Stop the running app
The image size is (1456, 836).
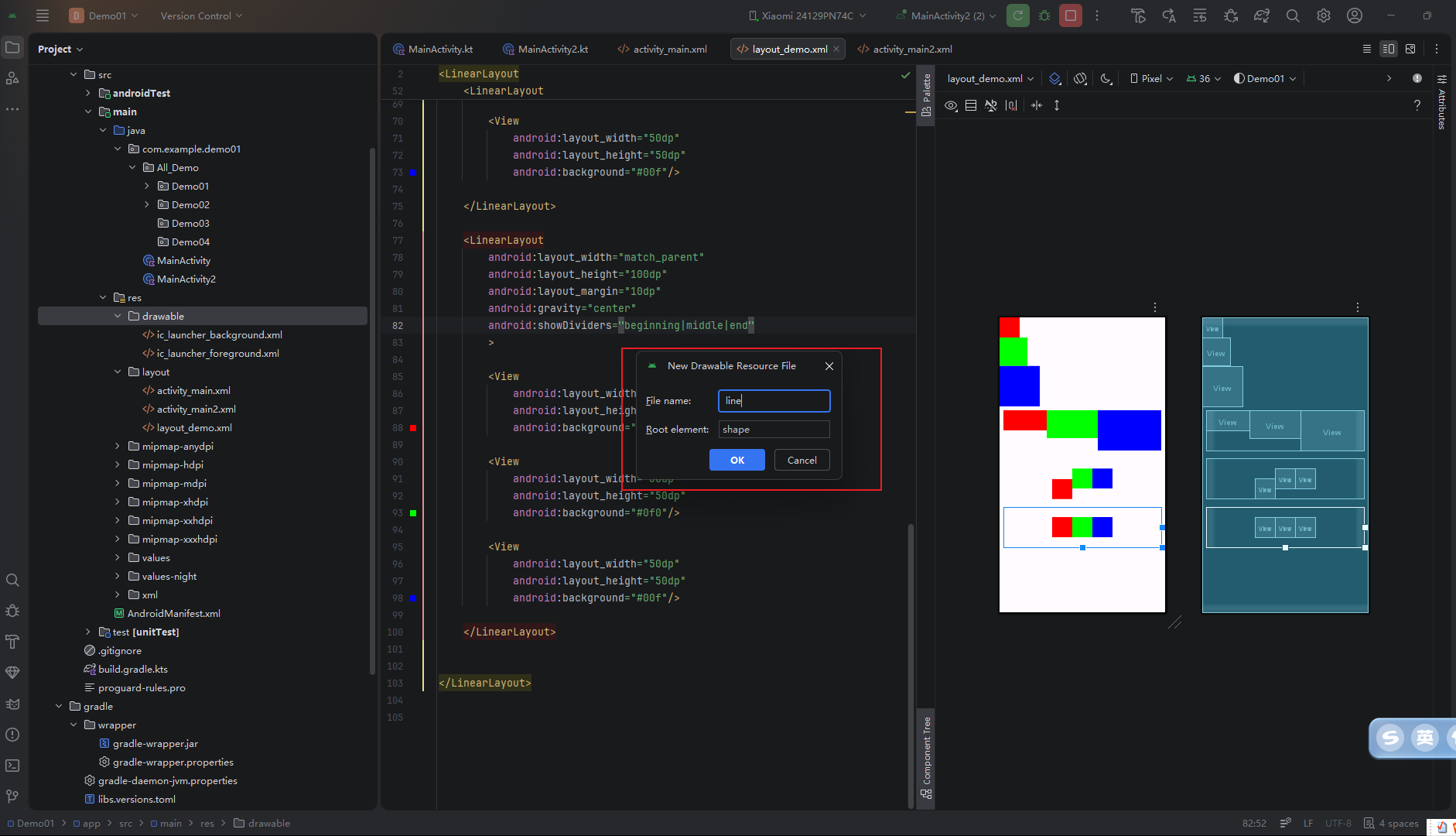pyautogui.click(x=1071, y=15)
